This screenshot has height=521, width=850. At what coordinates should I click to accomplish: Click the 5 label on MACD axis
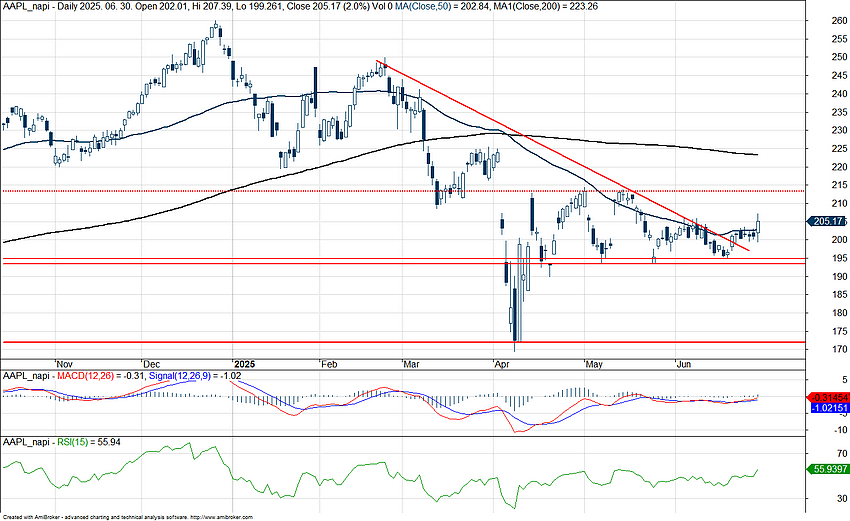click(x=843, y=381)
